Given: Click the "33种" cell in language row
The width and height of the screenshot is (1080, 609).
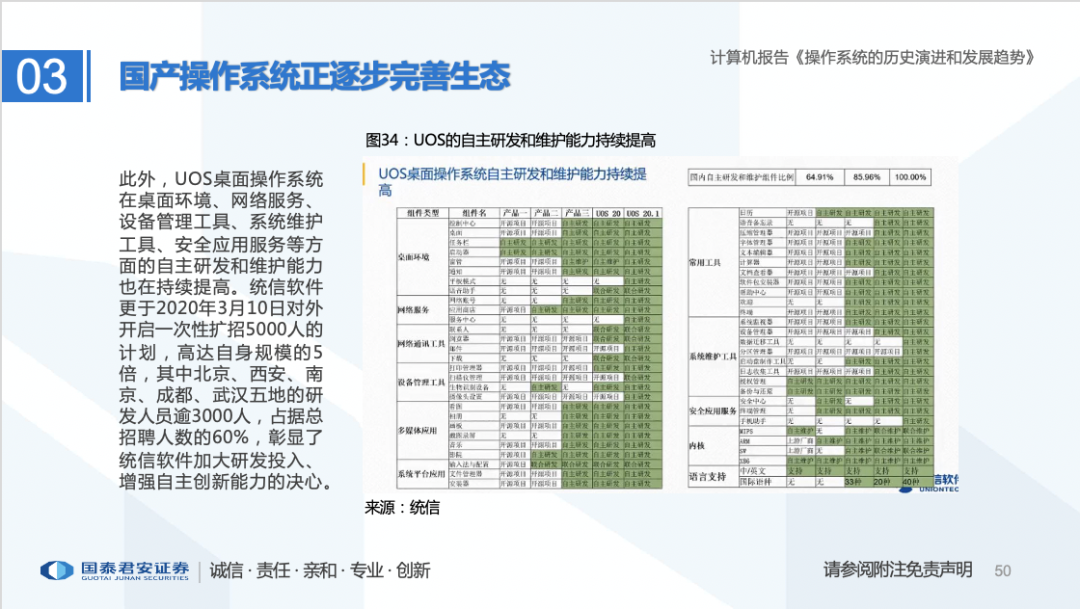Looking at the screenshot, I should tap(859, 482).
